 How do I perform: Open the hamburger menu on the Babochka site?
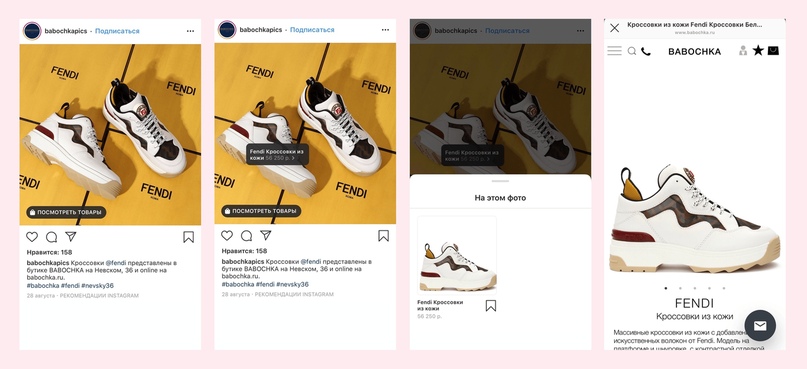click(x=615, y=51)
